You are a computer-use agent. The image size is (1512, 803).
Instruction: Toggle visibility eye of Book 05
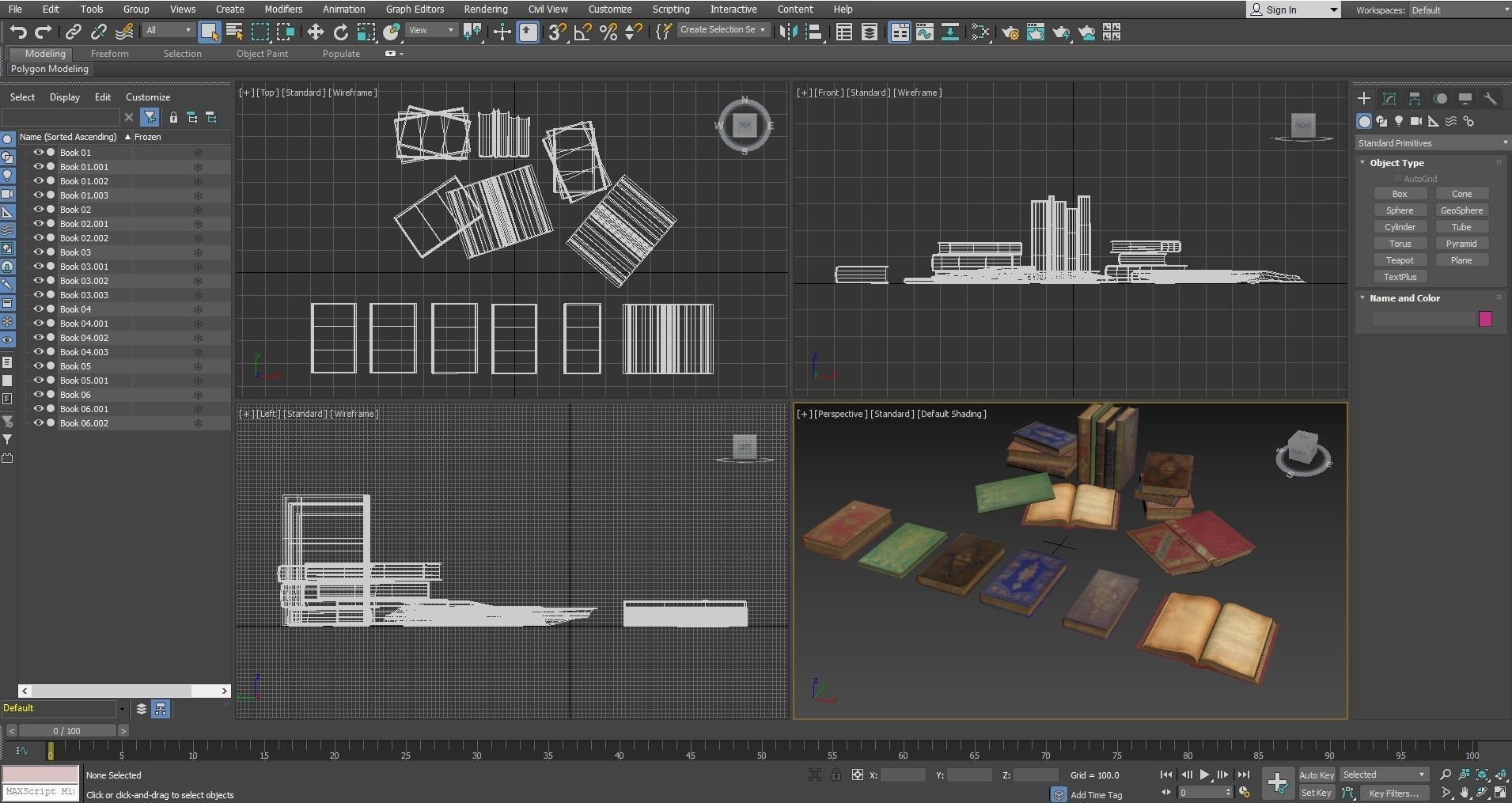coord(38,366)
